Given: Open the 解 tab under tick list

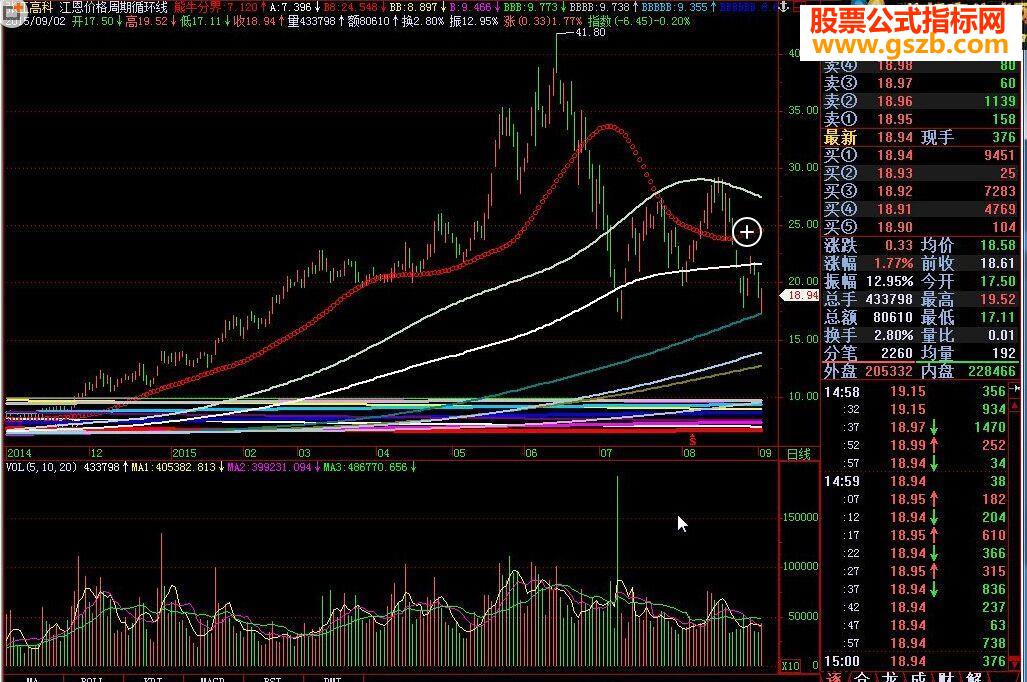Looking at the screenshot, I should coord(973,676).
